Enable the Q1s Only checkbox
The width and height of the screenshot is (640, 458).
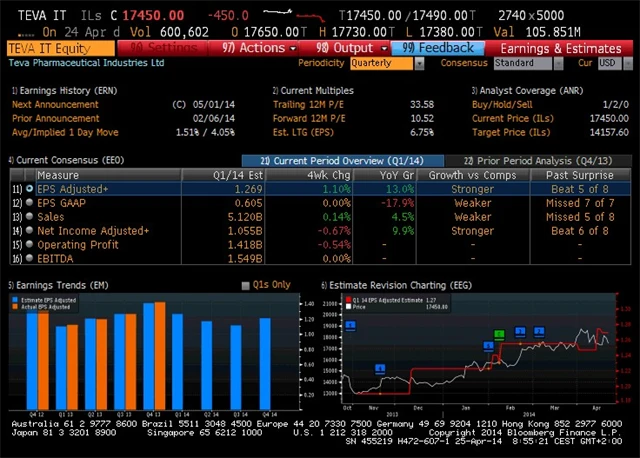point(247,285)
